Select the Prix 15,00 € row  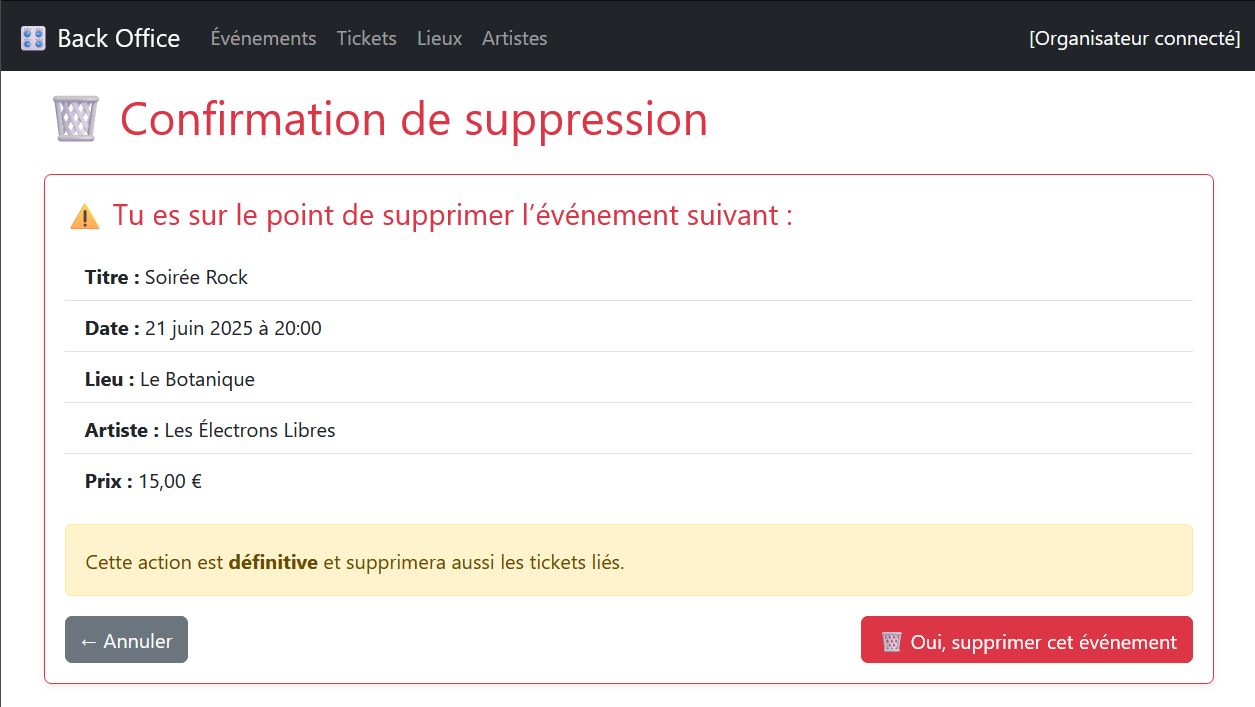[628, 481]
